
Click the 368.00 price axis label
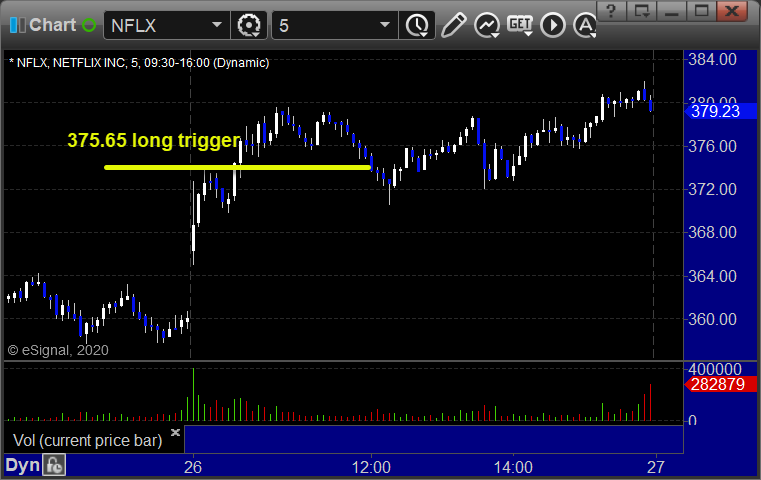pyautogui.click(x=712, y=232)
